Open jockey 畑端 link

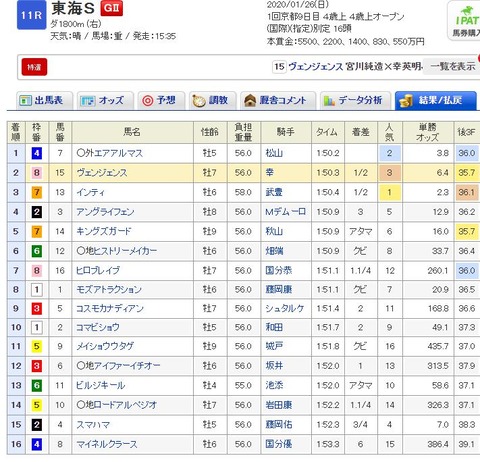274,251
